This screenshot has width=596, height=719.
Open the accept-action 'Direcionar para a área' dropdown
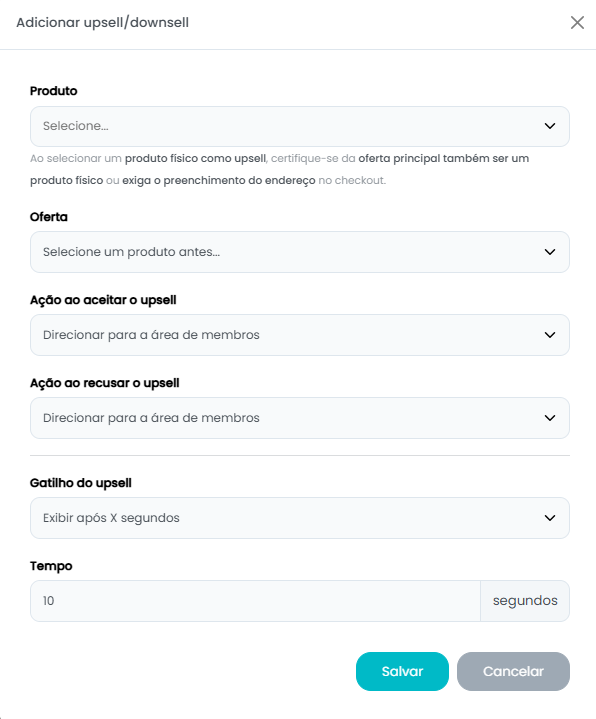[x=300, y=335]
